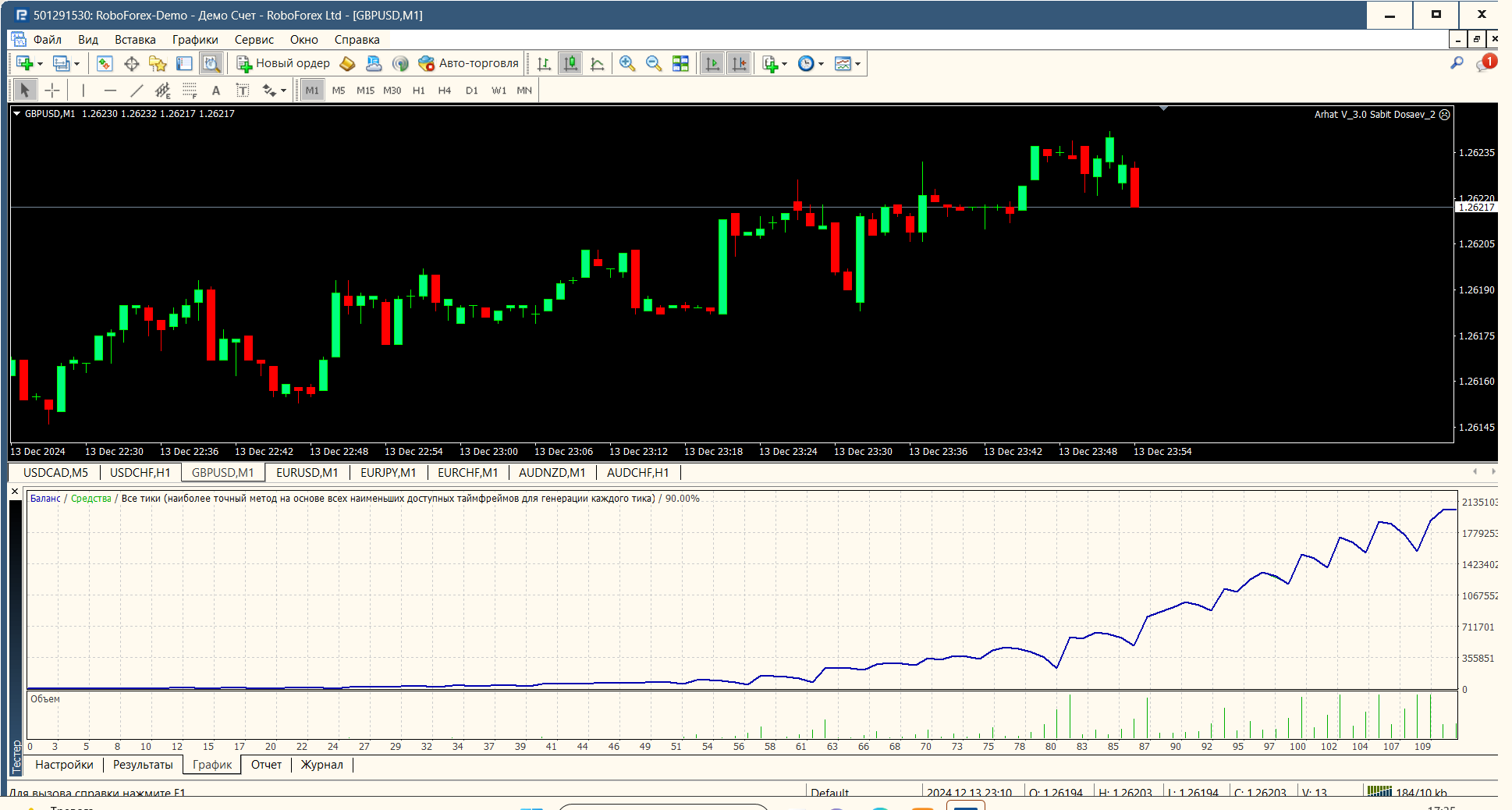Open the Графики menu

pyautogui.click(x=195, y=40)
